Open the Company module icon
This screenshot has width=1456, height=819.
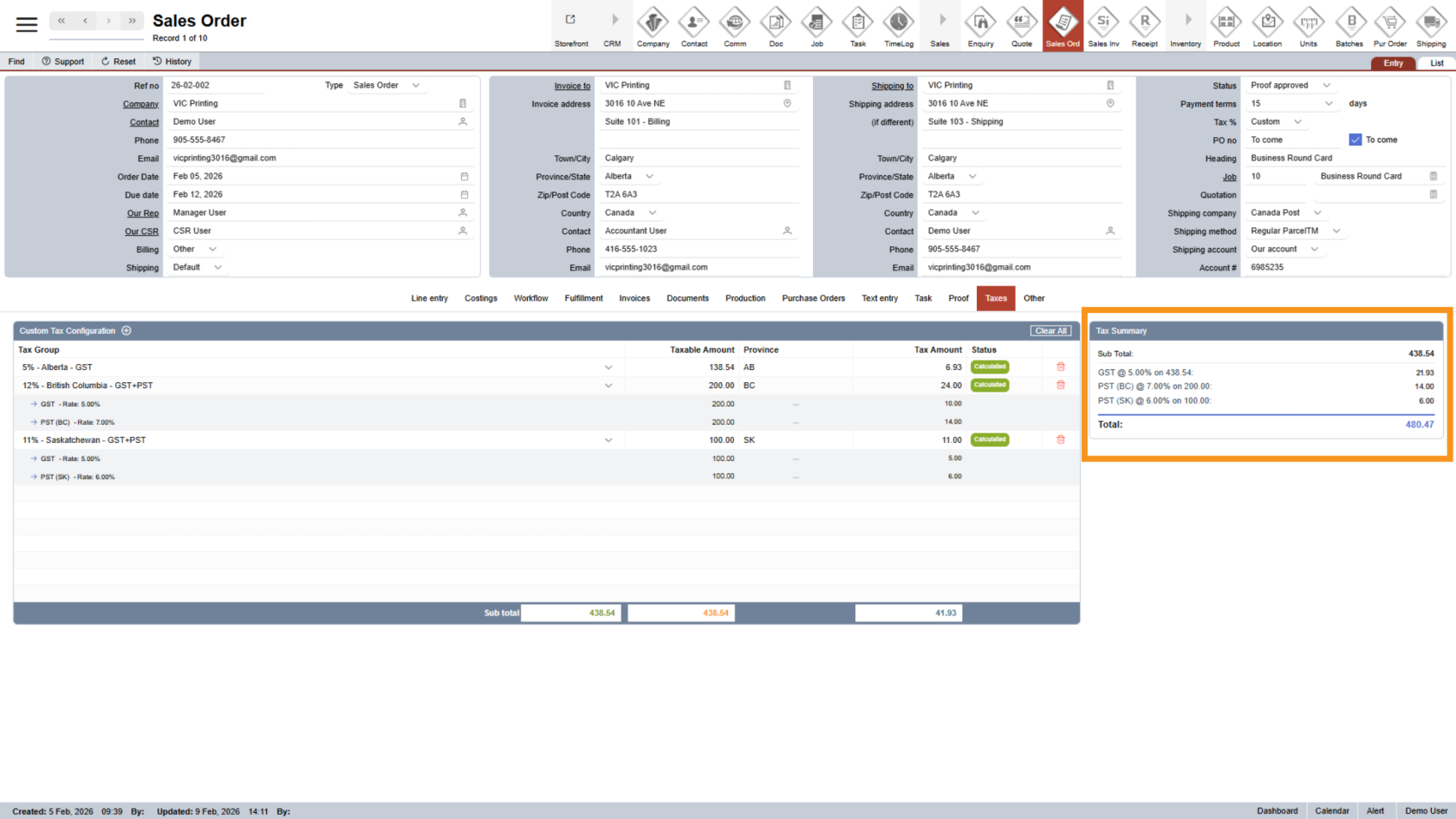point(653,26)
